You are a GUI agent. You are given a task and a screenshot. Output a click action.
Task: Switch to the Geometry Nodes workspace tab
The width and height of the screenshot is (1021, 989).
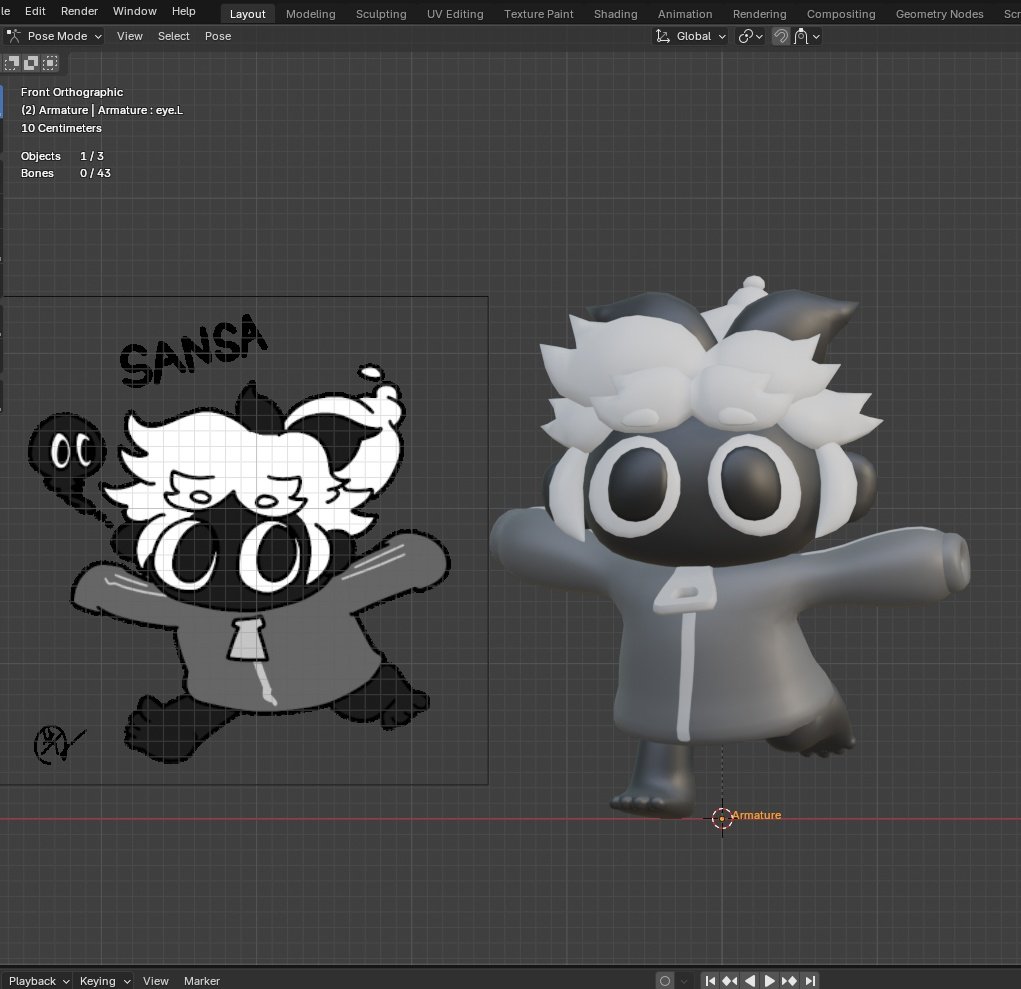tap(939, 14)
